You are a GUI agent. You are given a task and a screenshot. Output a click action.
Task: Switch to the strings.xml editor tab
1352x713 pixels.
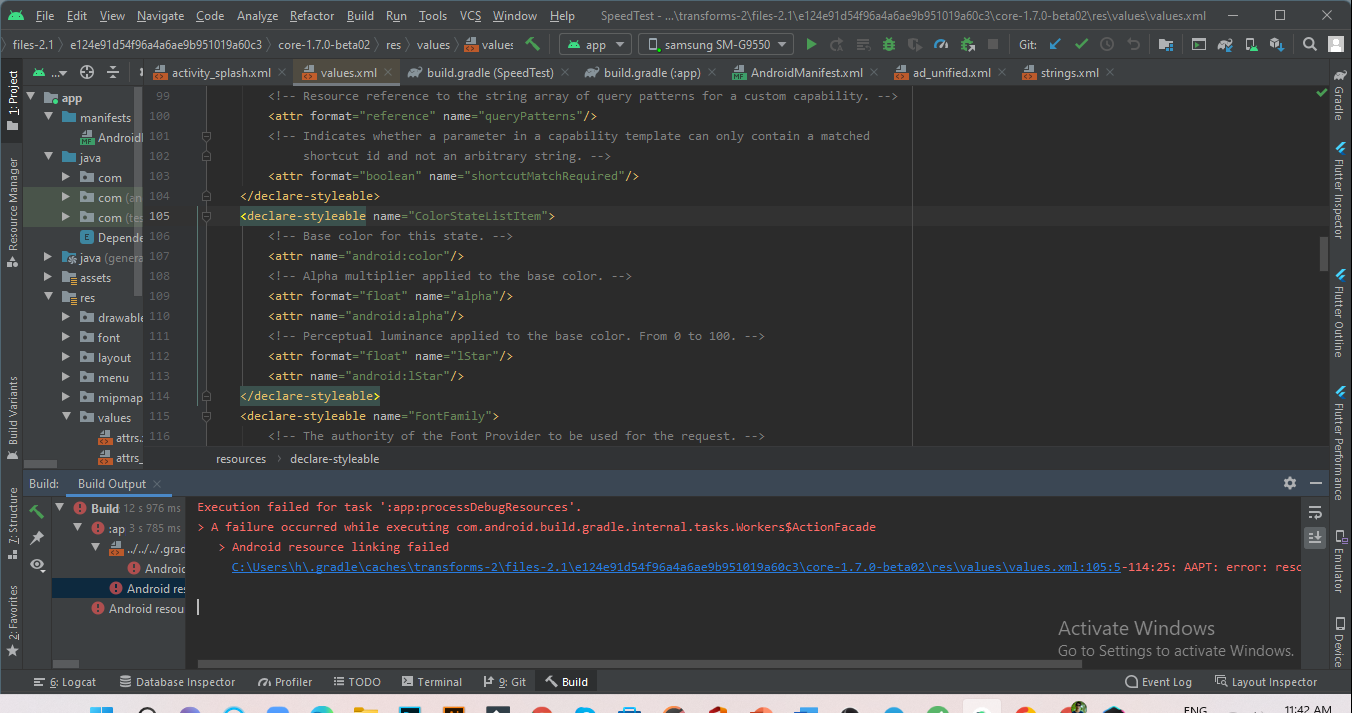click(x=1069, y=73)
